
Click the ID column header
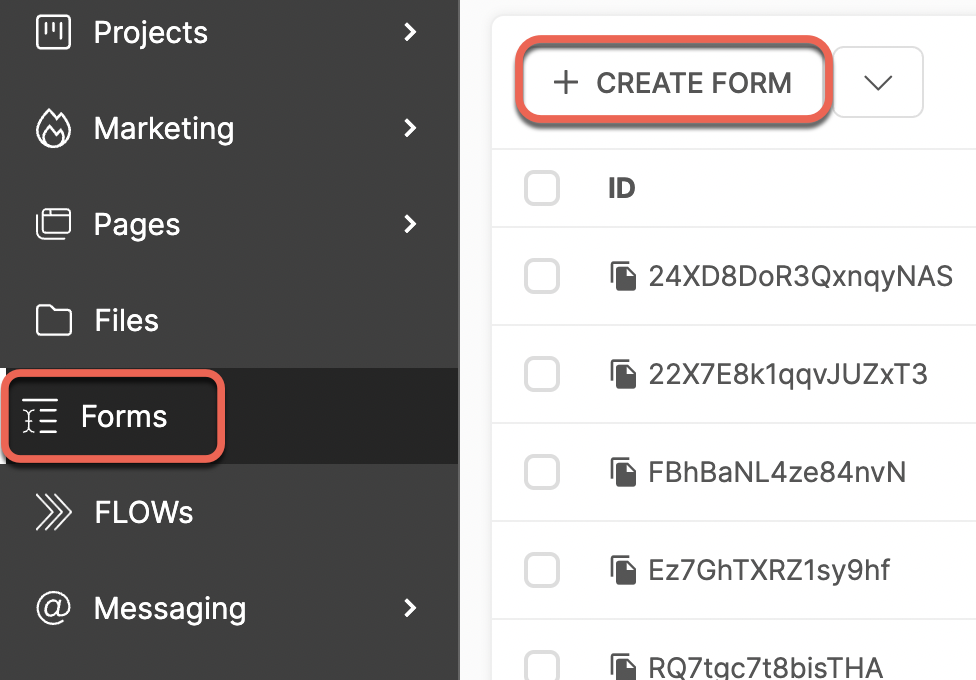click(621, 188)
